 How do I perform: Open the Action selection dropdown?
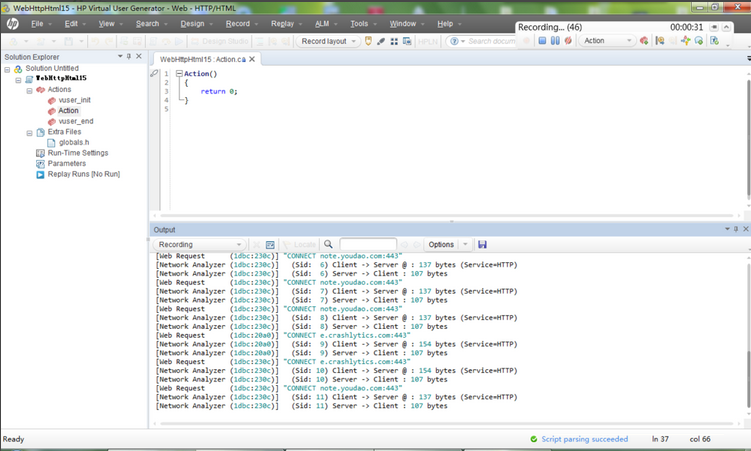607,41
